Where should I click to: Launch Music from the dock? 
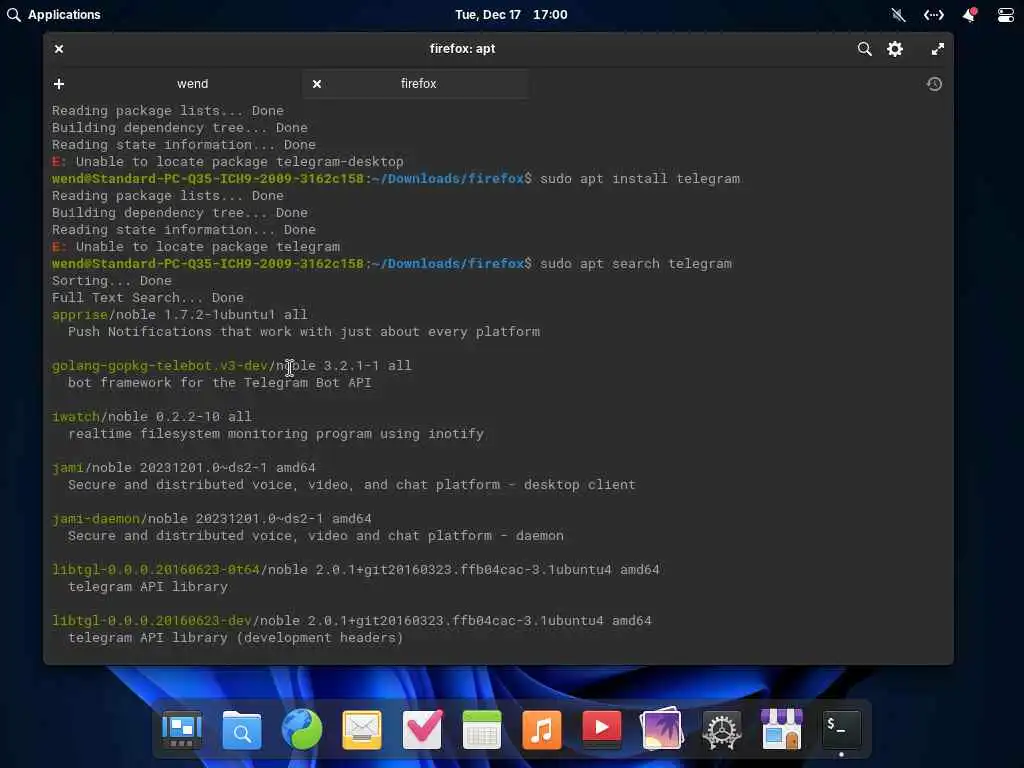click(x=542, y=729)
